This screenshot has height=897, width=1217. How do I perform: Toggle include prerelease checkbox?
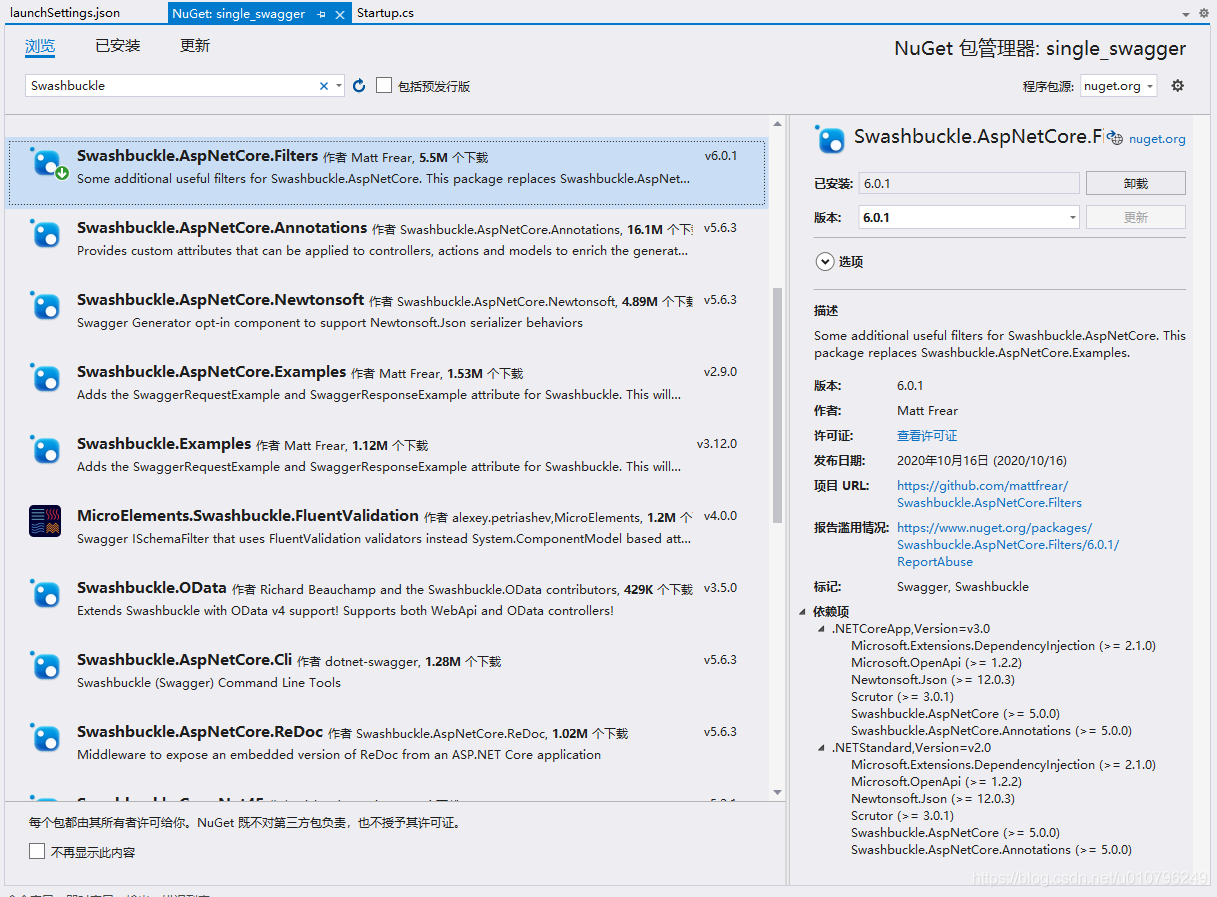click(384, 86)
